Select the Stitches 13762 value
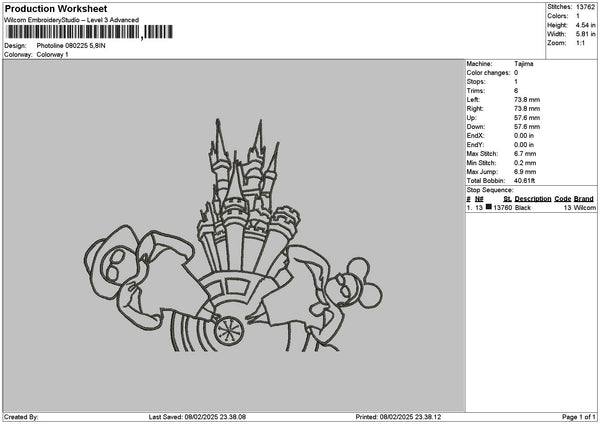 [x=585, y=7]
